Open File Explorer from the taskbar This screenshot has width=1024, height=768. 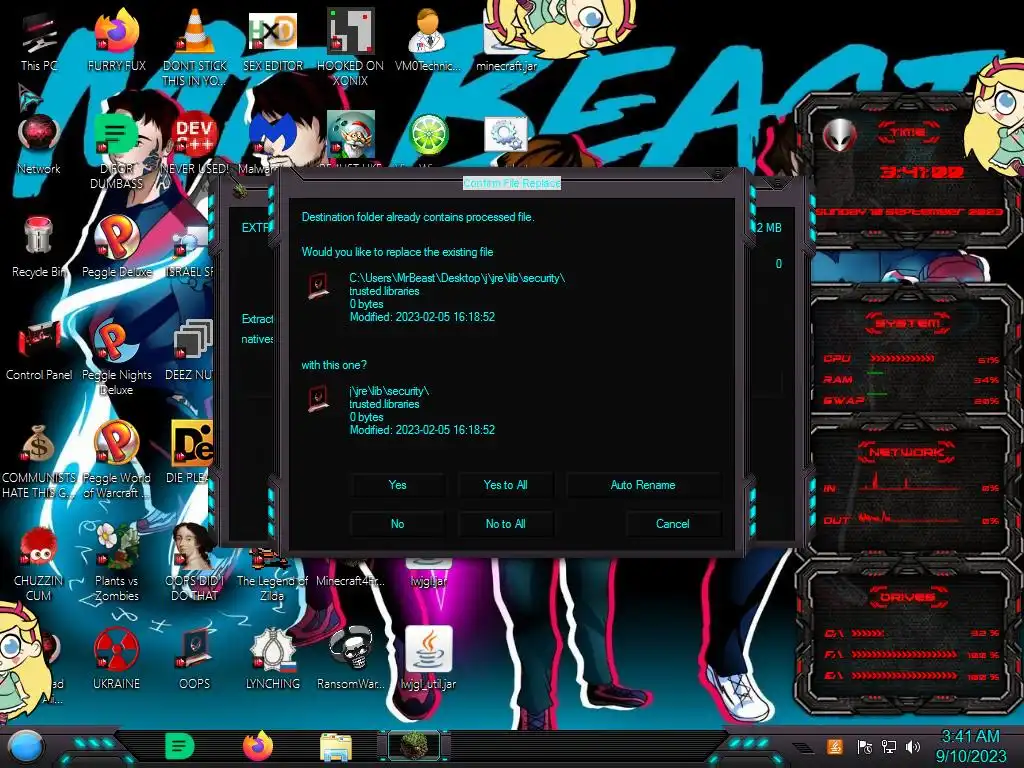pos(336,747)
